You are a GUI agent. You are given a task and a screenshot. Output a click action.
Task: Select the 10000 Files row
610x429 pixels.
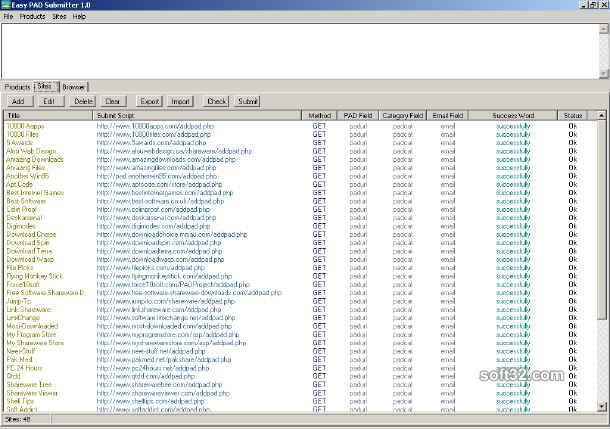300,135
